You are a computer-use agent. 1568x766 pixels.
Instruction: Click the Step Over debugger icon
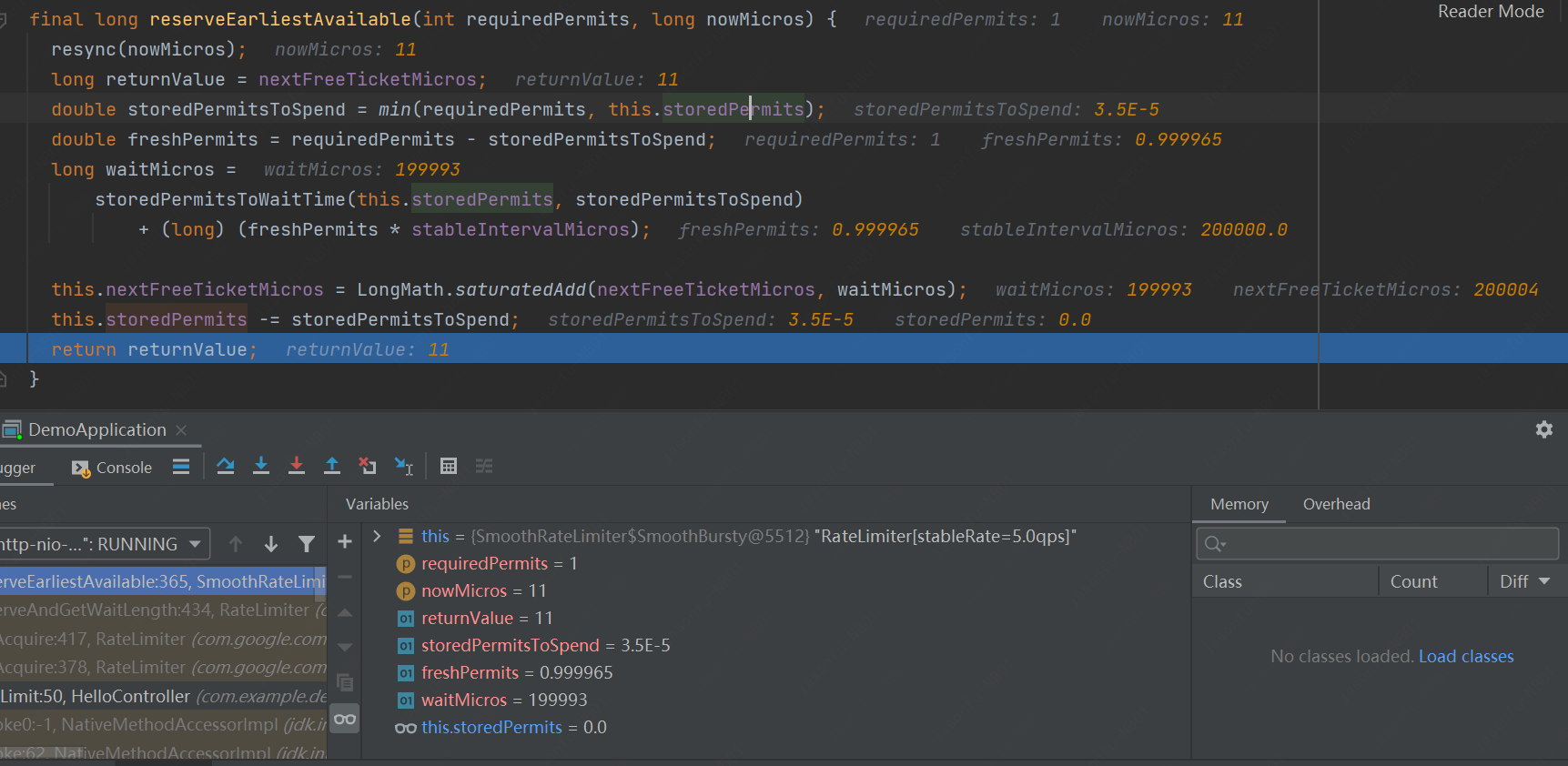tap(226, 467)
